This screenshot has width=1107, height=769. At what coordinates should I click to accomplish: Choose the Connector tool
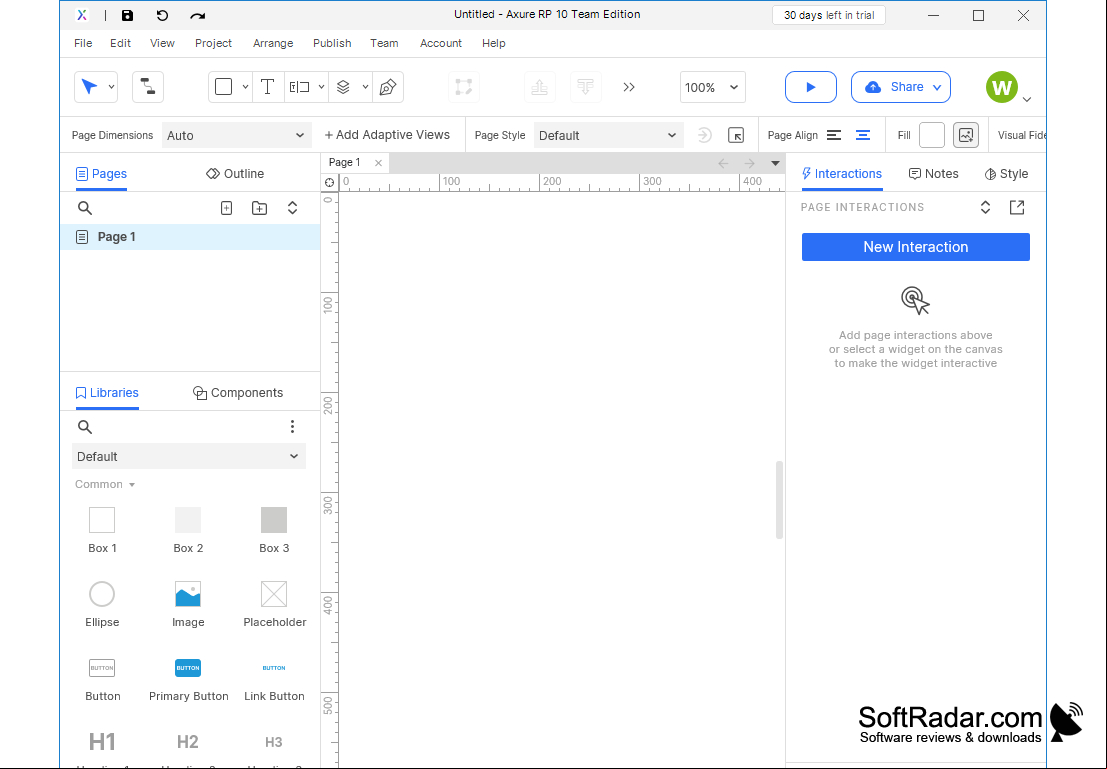pyautogui.click(x=148, y=87)
